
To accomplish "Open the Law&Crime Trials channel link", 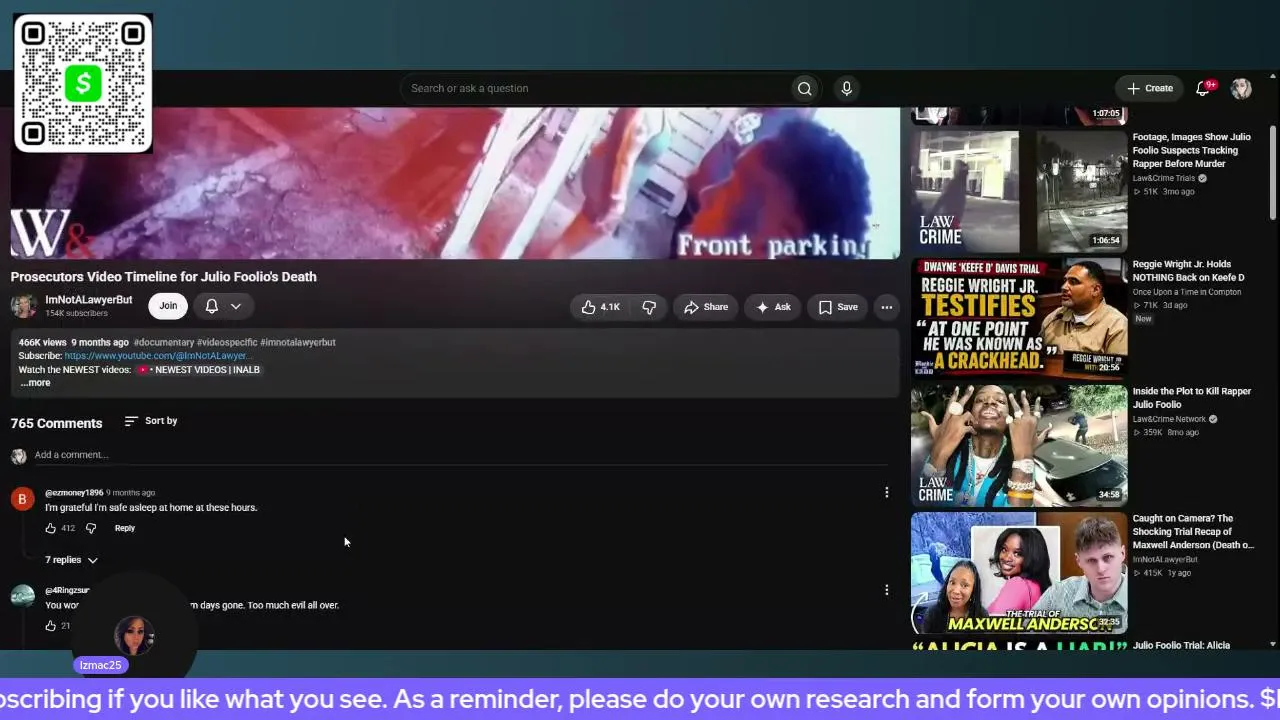I will point(1164,178).
